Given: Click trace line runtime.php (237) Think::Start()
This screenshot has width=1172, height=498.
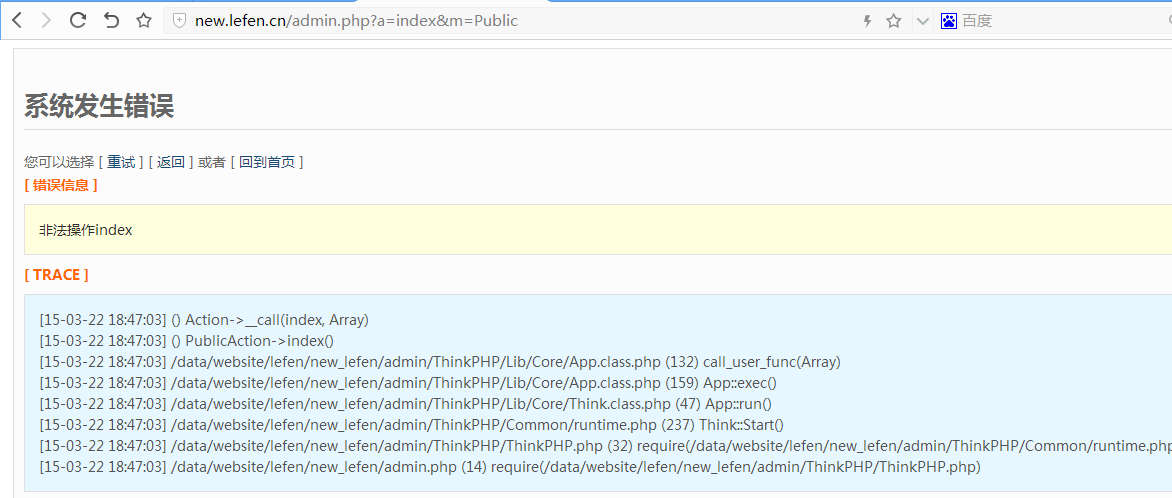Looking at the screenshot, I should (x=411, y=425).
